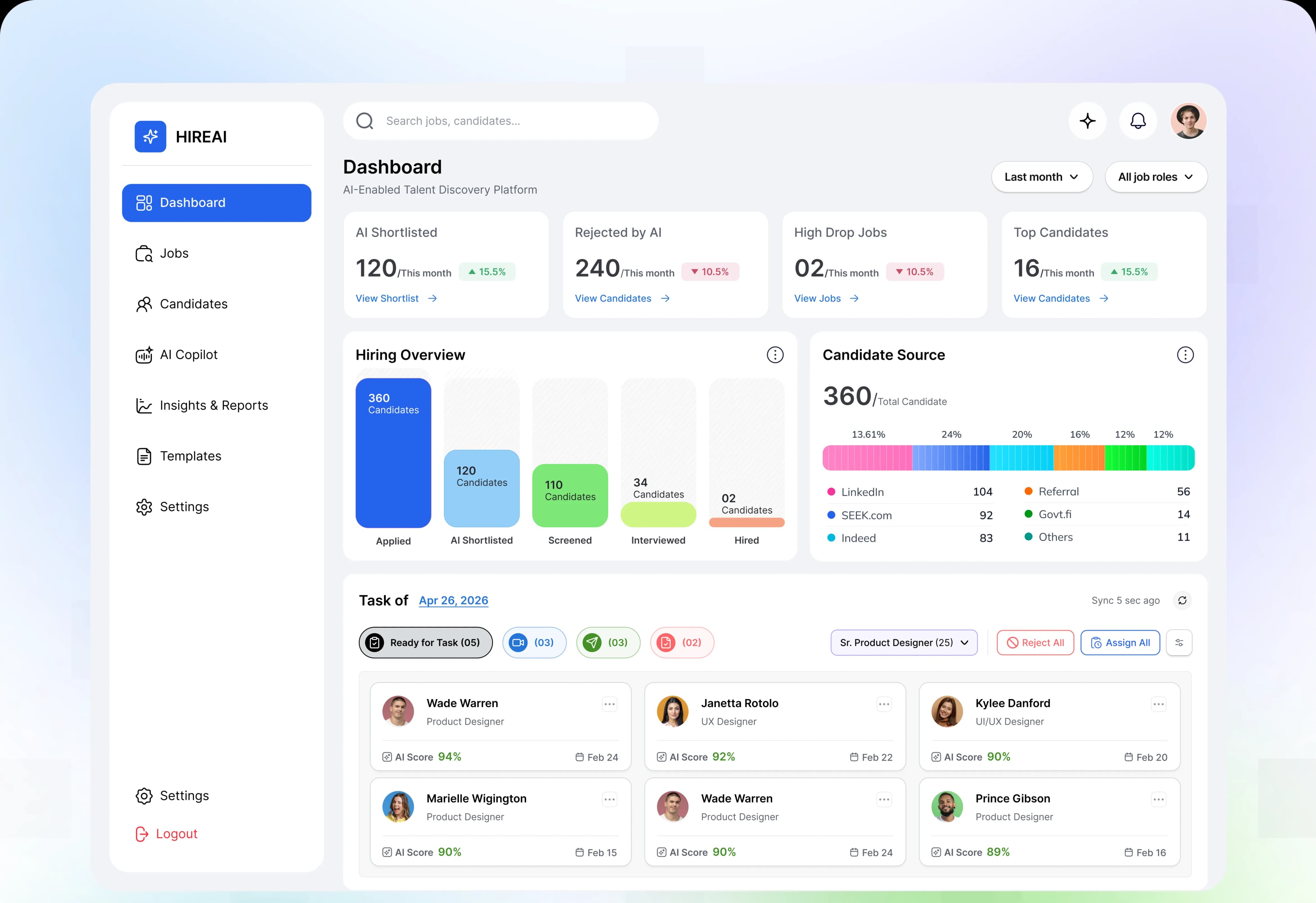The width and height of the screenshot is (1316, 903).
Task: Open AI Copilot in the sidebar
Action: point(216,354)
